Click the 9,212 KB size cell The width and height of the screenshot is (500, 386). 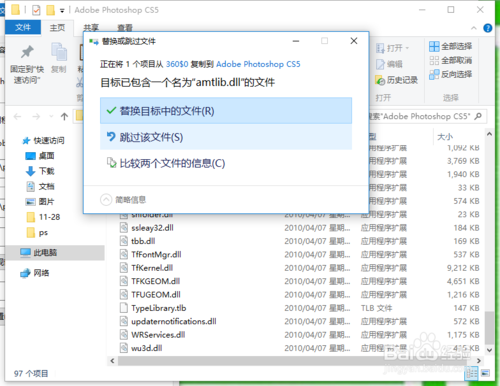tap(463, 268)
